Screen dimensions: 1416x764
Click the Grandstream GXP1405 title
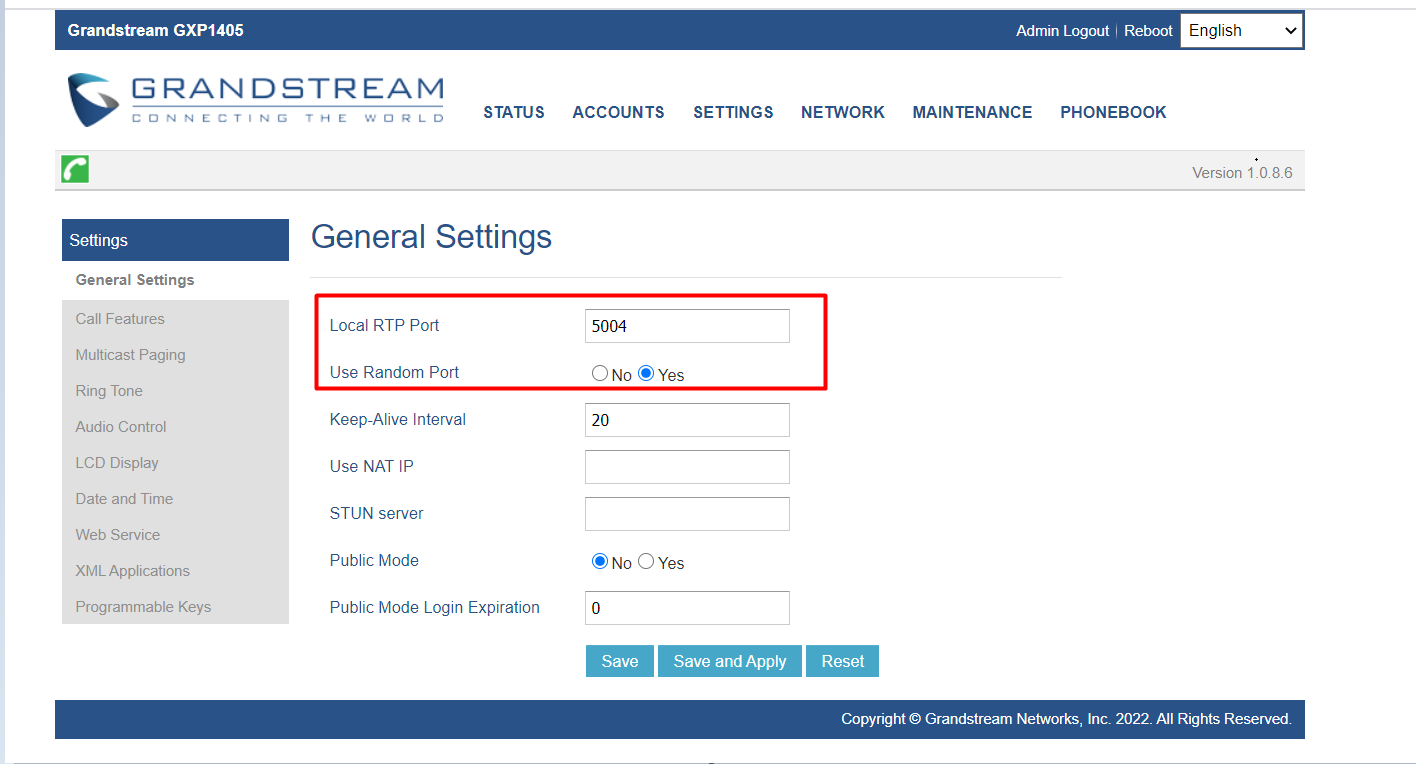155,30
